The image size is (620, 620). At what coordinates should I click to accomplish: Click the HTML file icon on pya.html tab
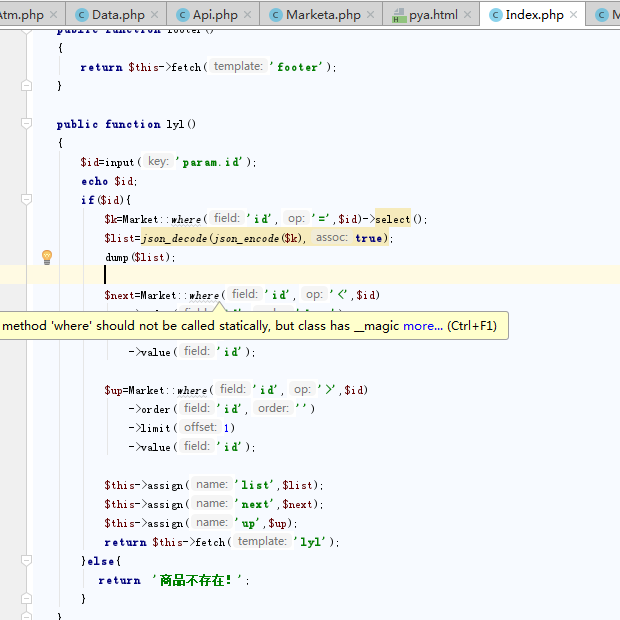[399, 15]
